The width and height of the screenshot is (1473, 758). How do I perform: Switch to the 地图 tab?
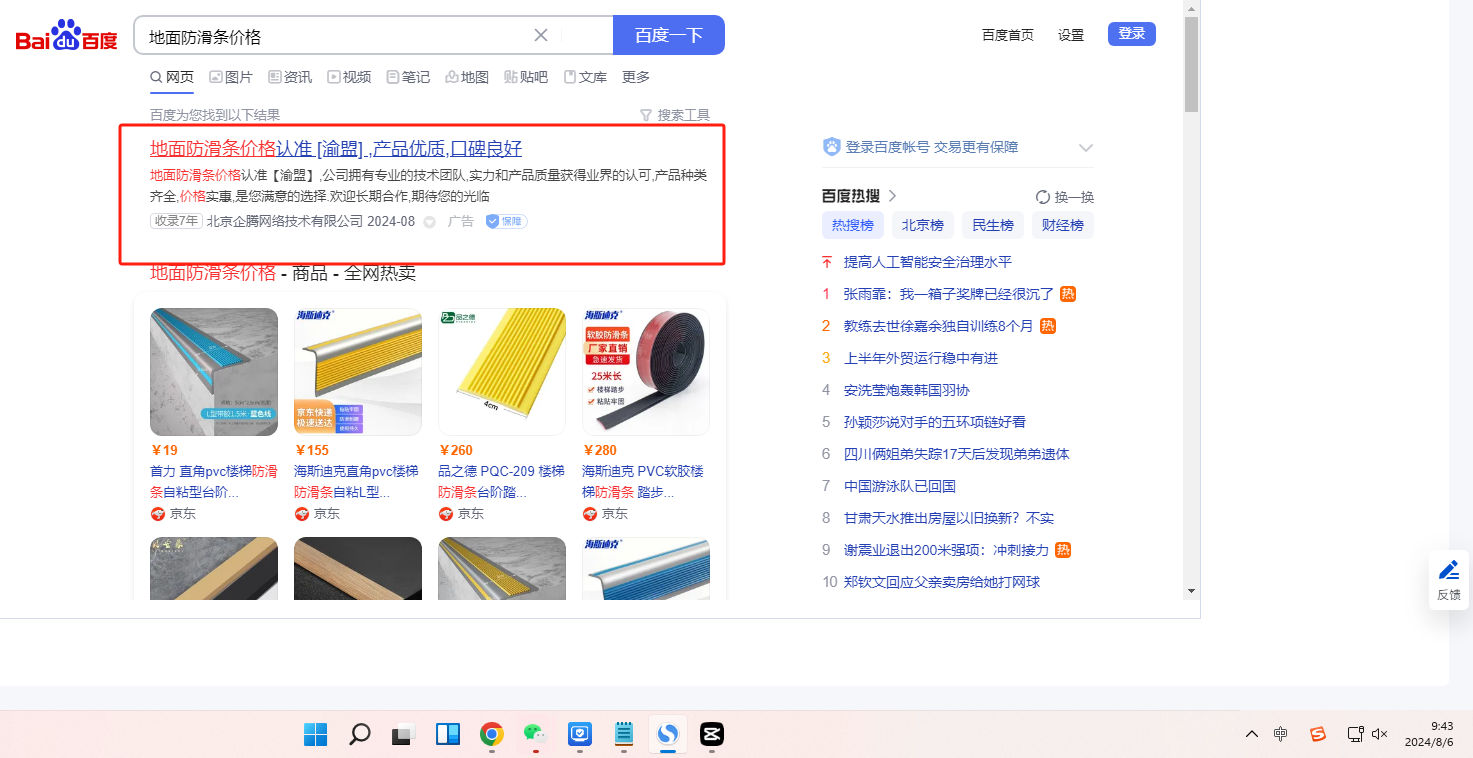point(467,77)
